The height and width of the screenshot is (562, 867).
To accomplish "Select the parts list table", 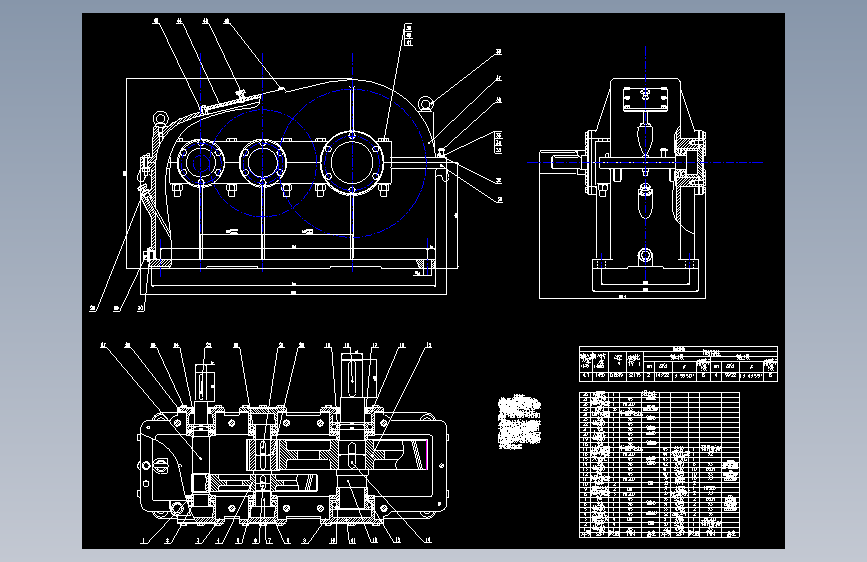I will (659, 465).
